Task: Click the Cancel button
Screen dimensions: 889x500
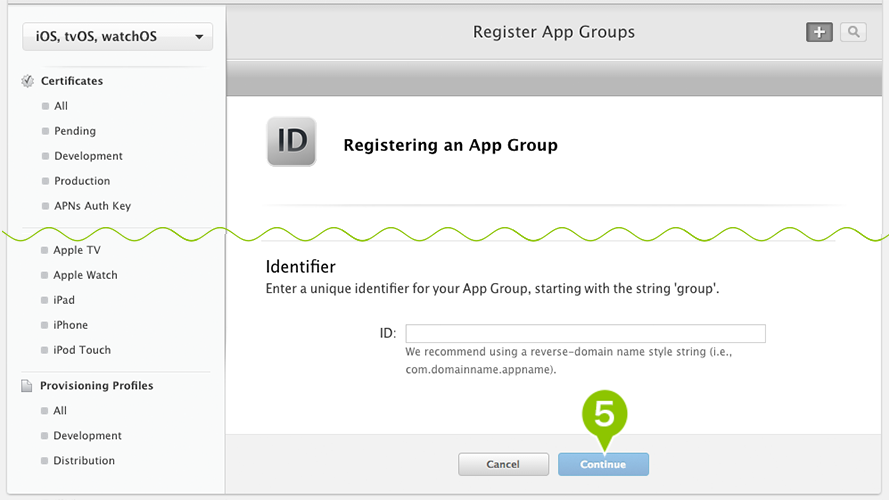Action: [503, 464]
